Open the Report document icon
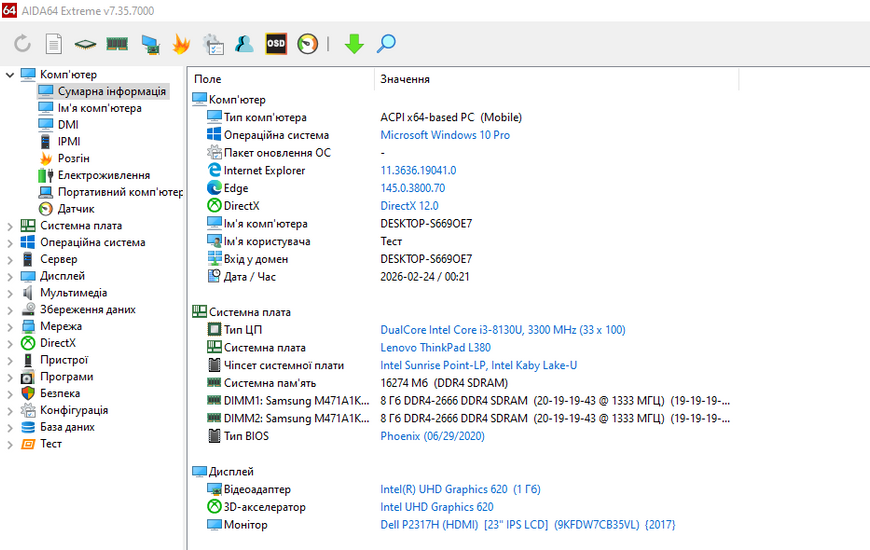 click(54, 44)
